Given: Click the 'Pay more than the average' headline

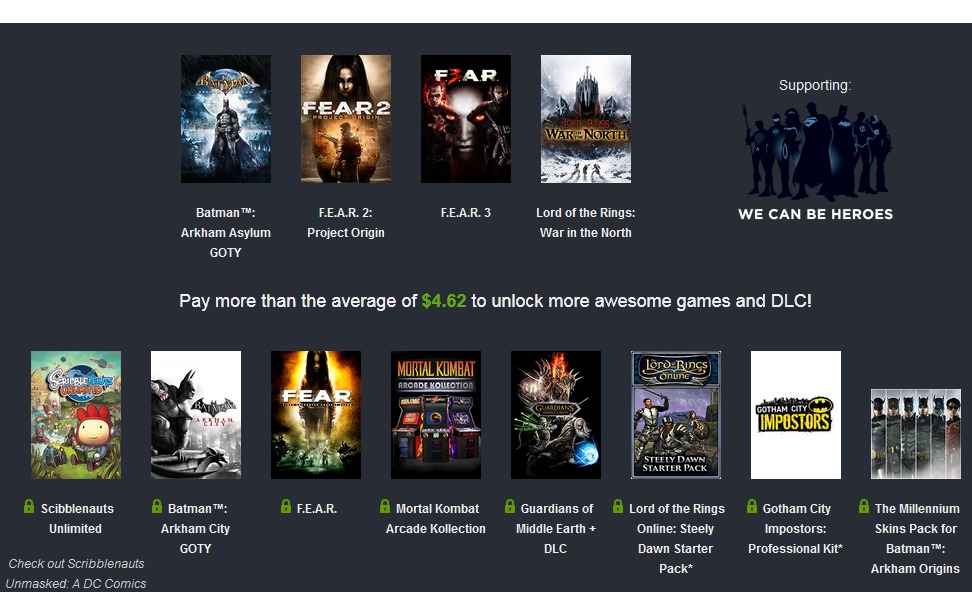Looking at the screenshot, I should click(495, 301).
